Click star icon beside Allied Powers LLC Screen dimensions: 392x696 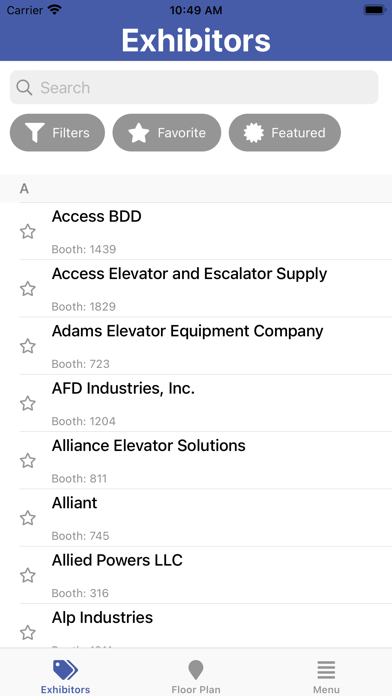28,575
